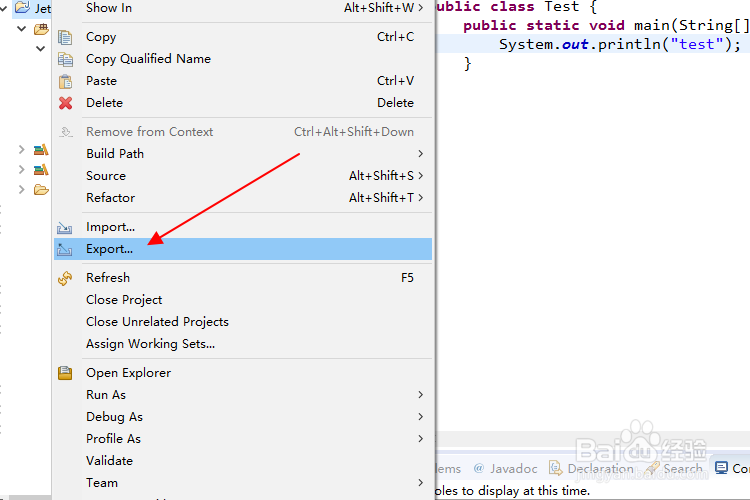Viewport: 750px width, 500px height.
Task: Collapse the package node under Jet
Action: coord(22,29)
